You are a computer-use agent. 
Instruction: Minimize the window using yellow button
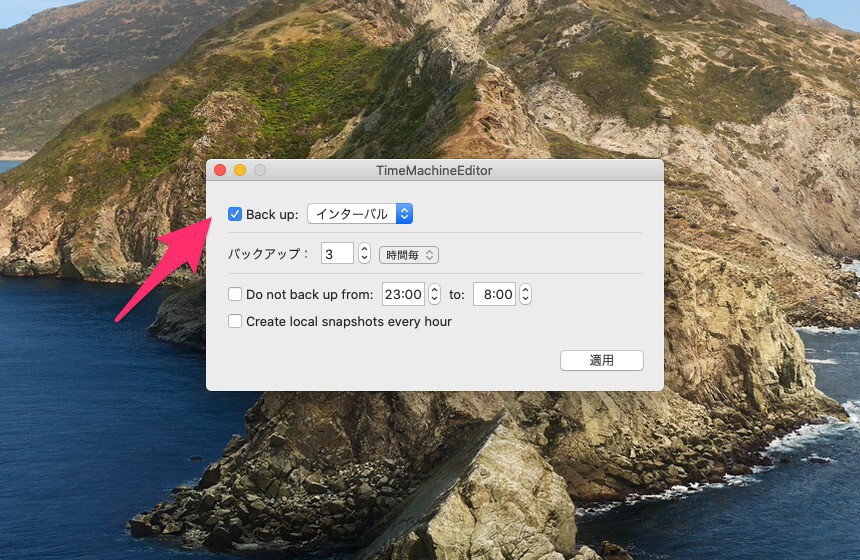[x=240, y=171]
